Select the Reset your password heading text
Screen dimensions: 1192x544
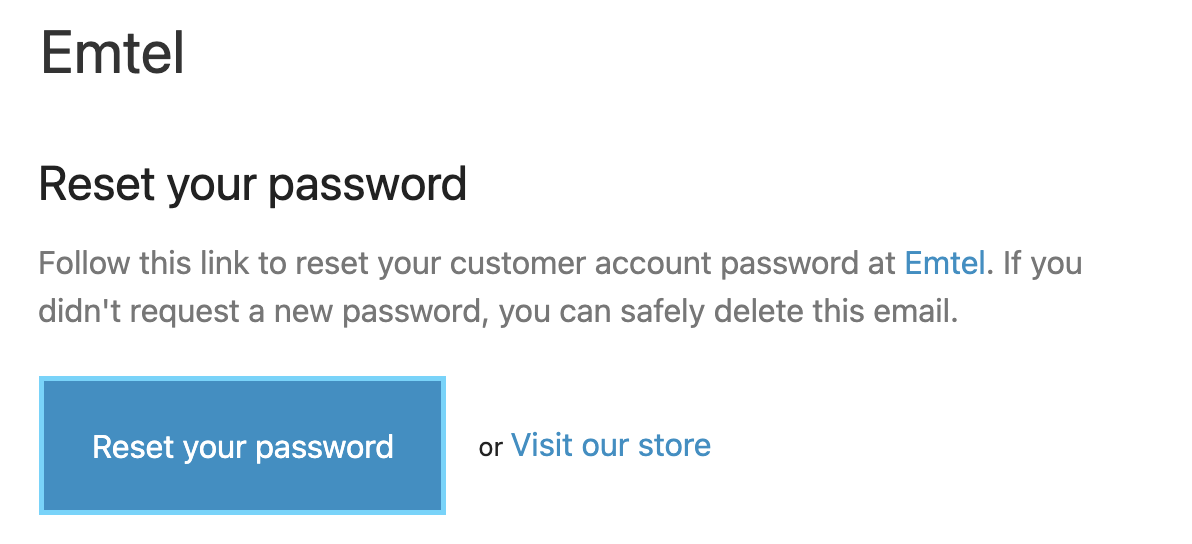253,185
